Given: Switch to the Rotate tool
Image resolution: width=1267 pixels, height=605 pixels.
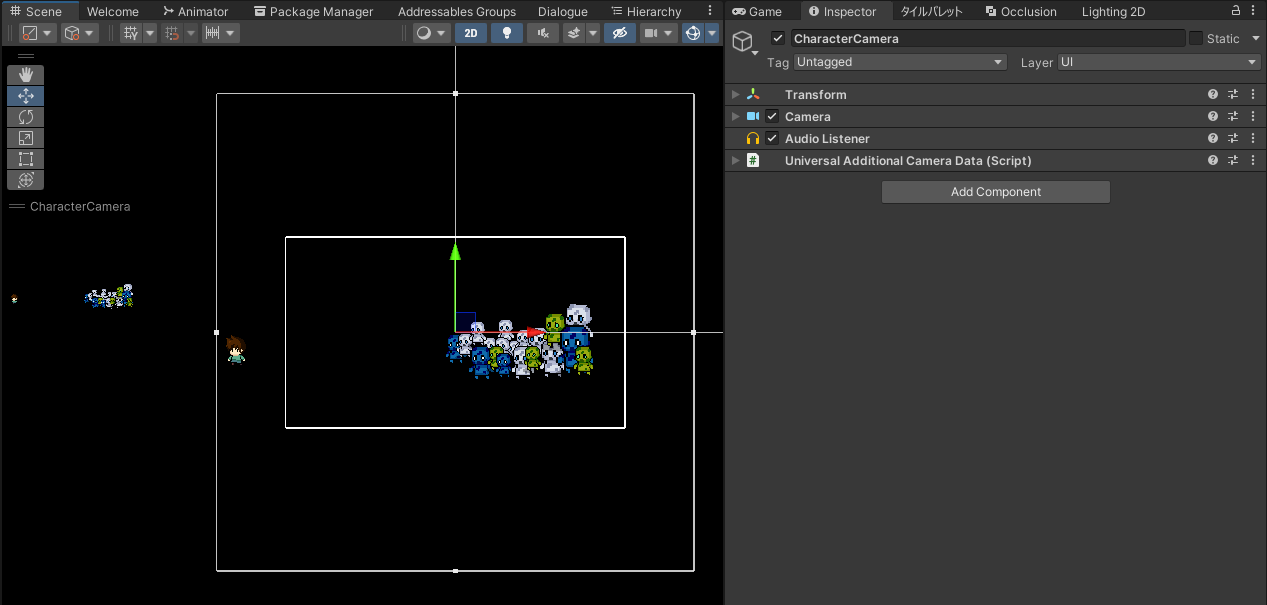Looking at the screenshot, I should [x=25, y=116].
